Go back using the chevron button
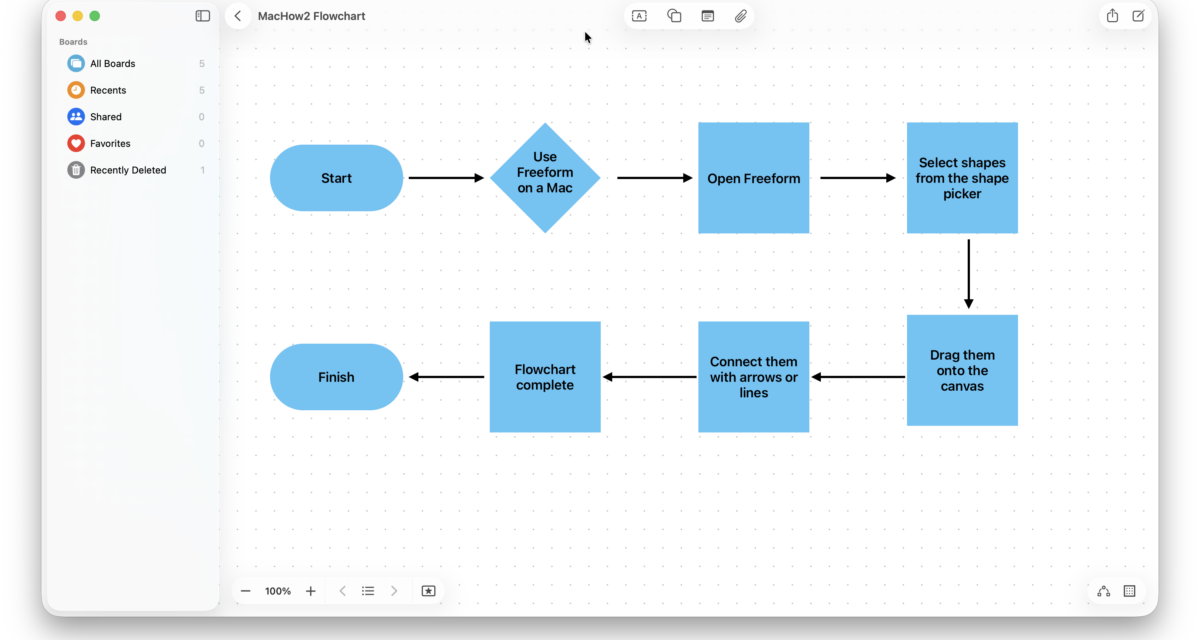Image resolution: width=1200 pixels, height=640 pixels. pyautogui.click(x=237, y=16)
